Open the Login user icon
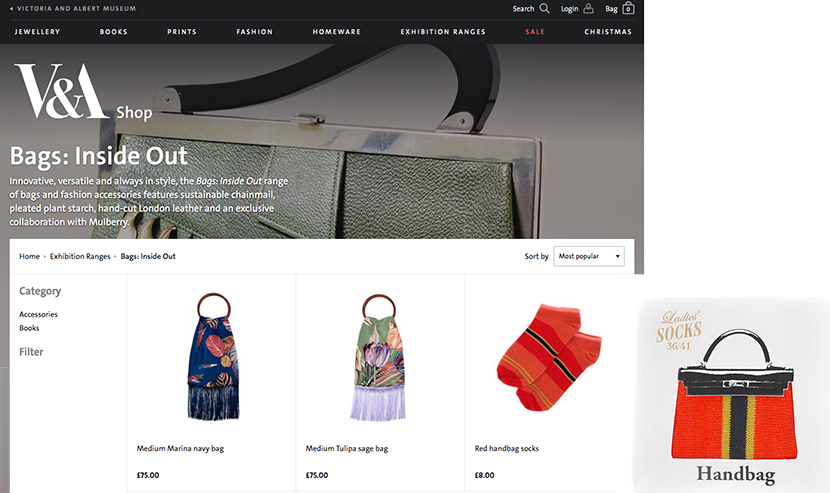Screen dimensions: 830x493 pos(588,8)
